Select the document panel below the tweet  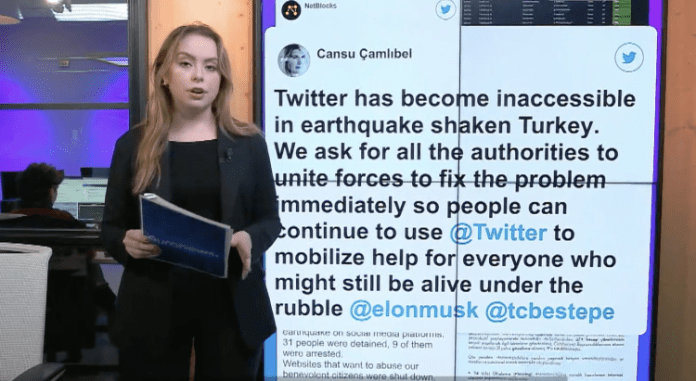pyautogui.click(x=547, y=357)
